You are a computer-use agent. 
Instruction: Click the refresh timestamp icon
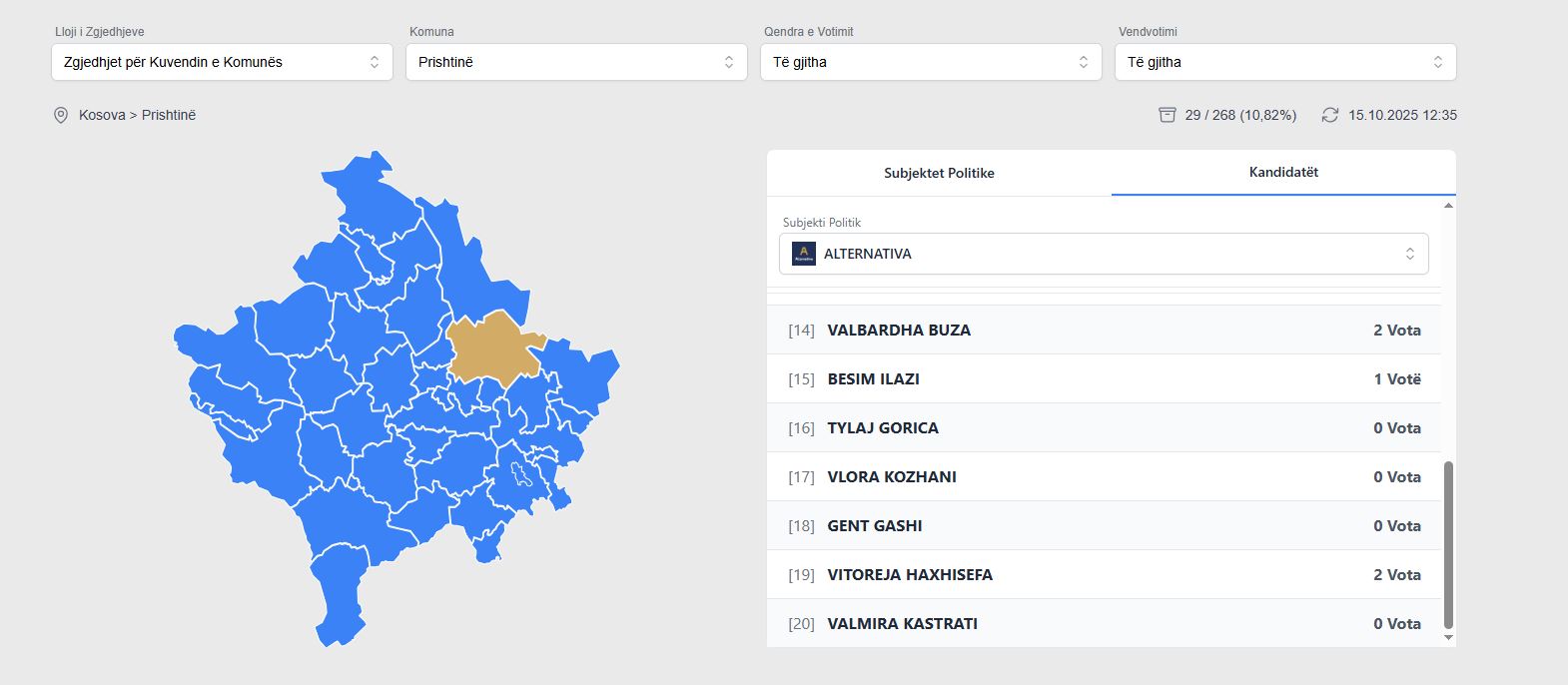coord(1329,115)
